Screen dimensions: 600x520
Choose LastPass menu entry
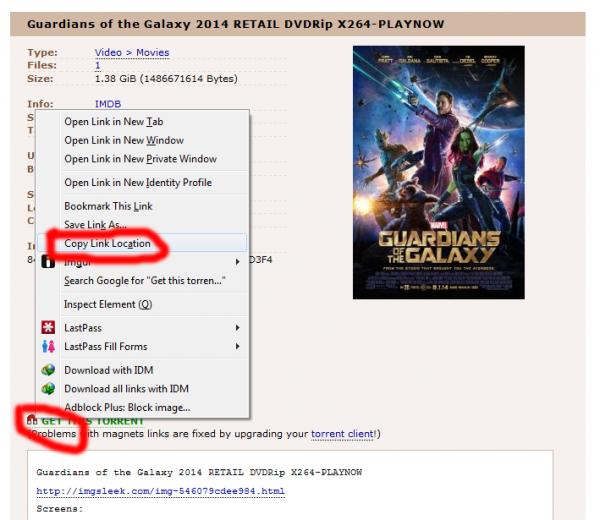142,328
